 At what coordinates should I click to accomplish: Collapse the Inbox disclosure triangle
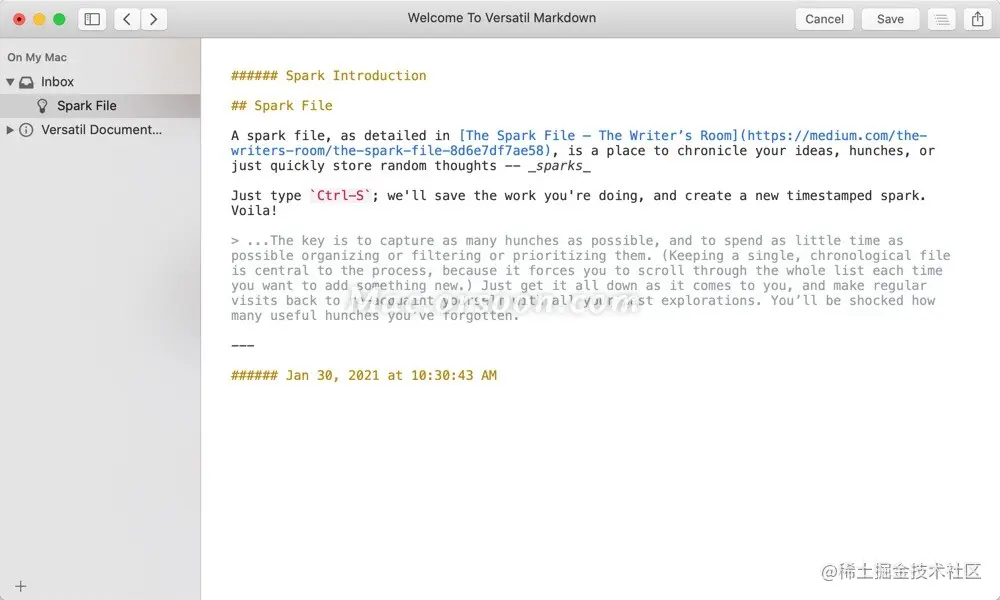click(x=10, y=82)
